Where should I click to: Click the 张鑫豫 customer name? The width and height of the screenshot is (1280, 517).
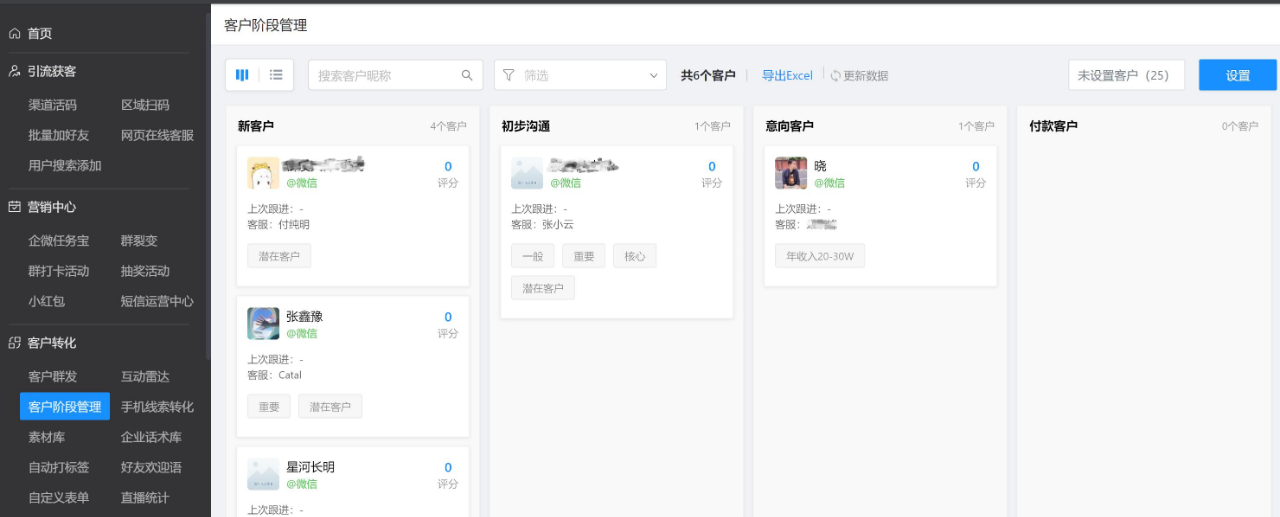tap(304, 316)
